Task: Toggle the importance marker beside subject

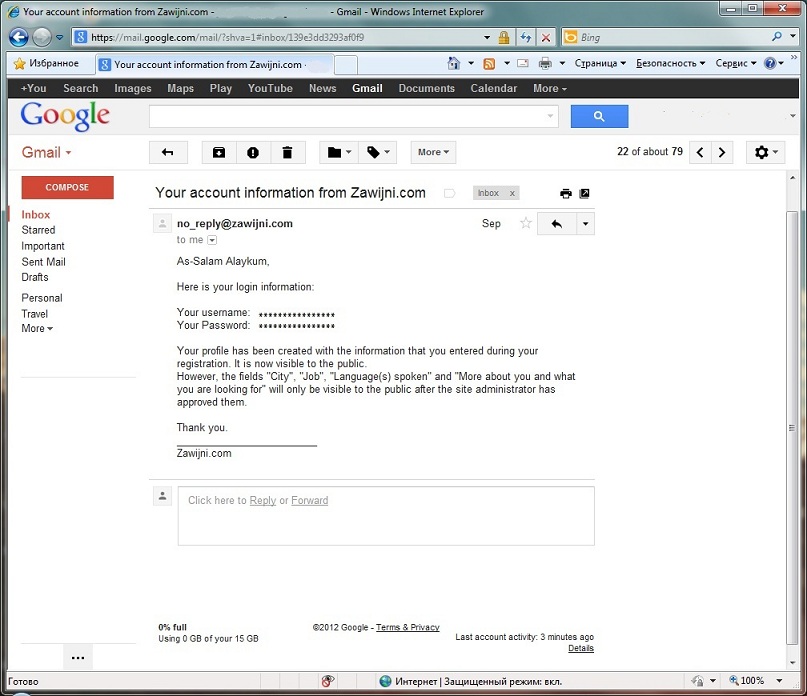Action: (x=449, y=193)
